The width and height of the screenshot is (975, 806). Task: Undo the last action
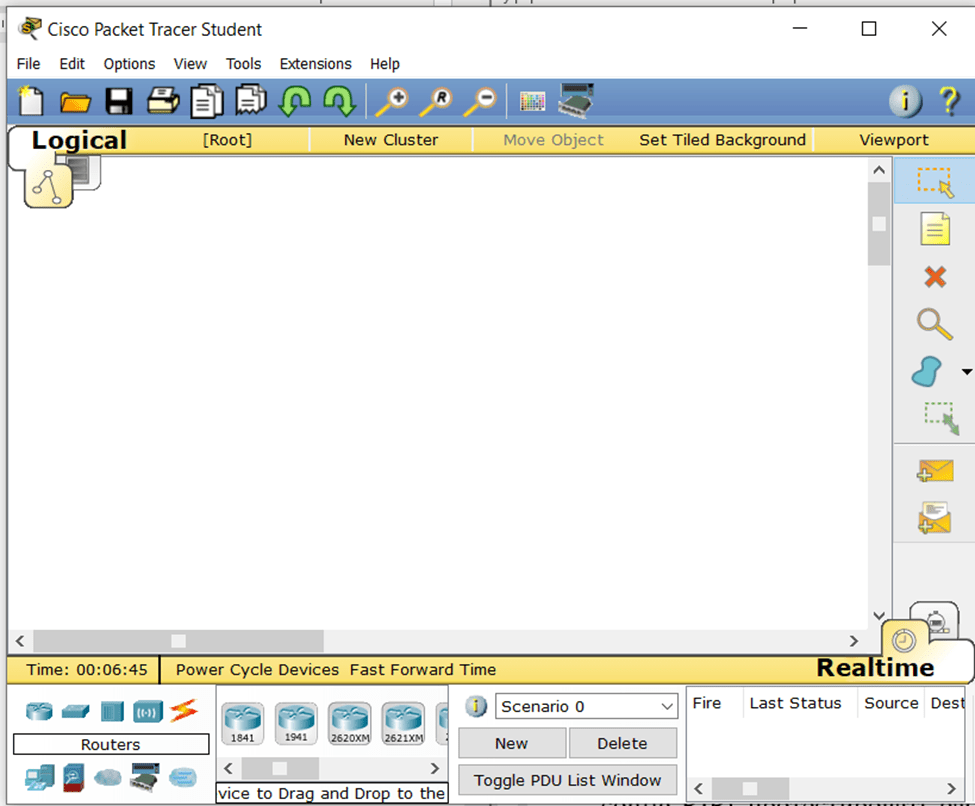pos(295,101)
